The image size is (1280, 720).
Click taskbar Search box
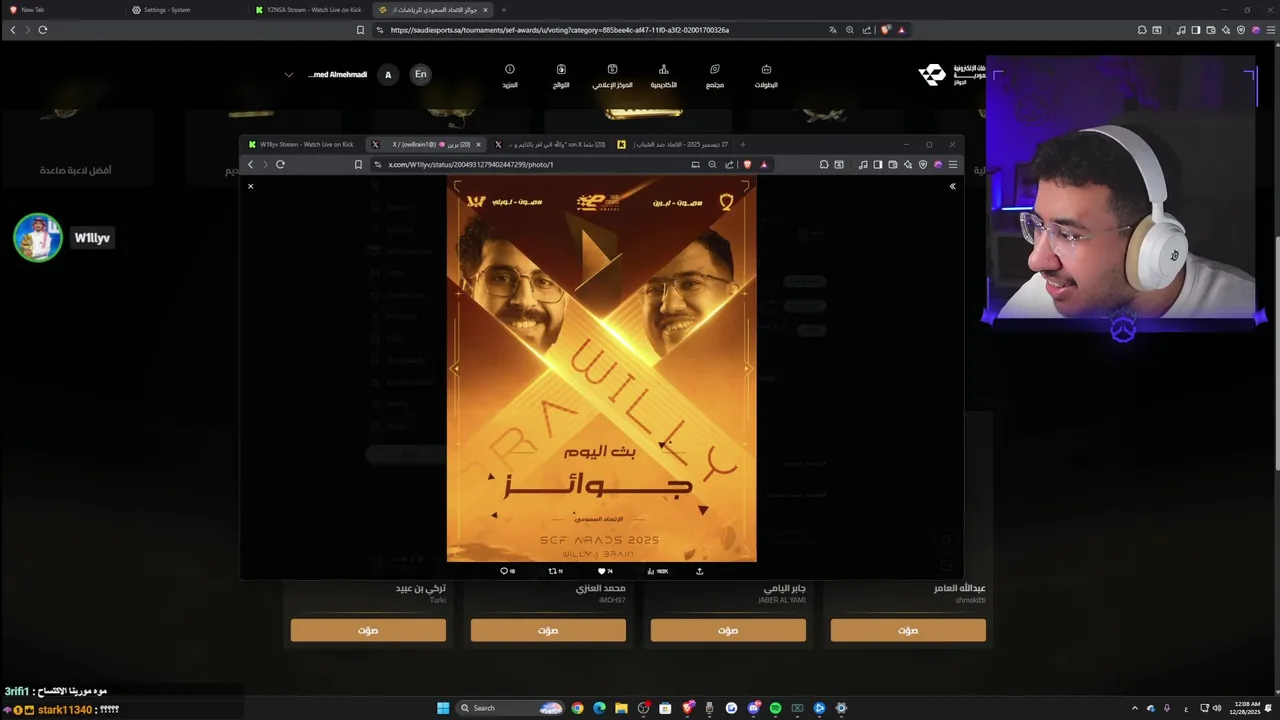(x=510, y=708)
